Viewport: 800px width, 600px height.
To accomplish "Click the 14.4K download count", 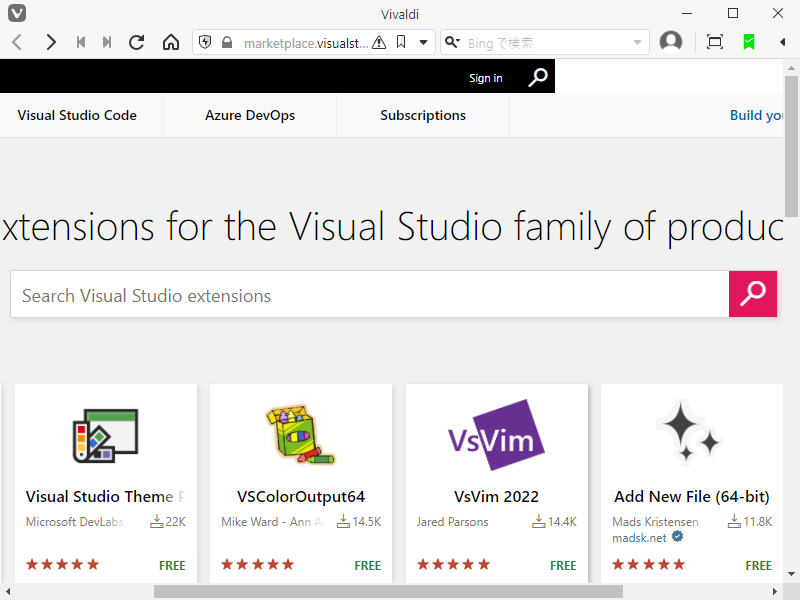I will click(555, 521).
